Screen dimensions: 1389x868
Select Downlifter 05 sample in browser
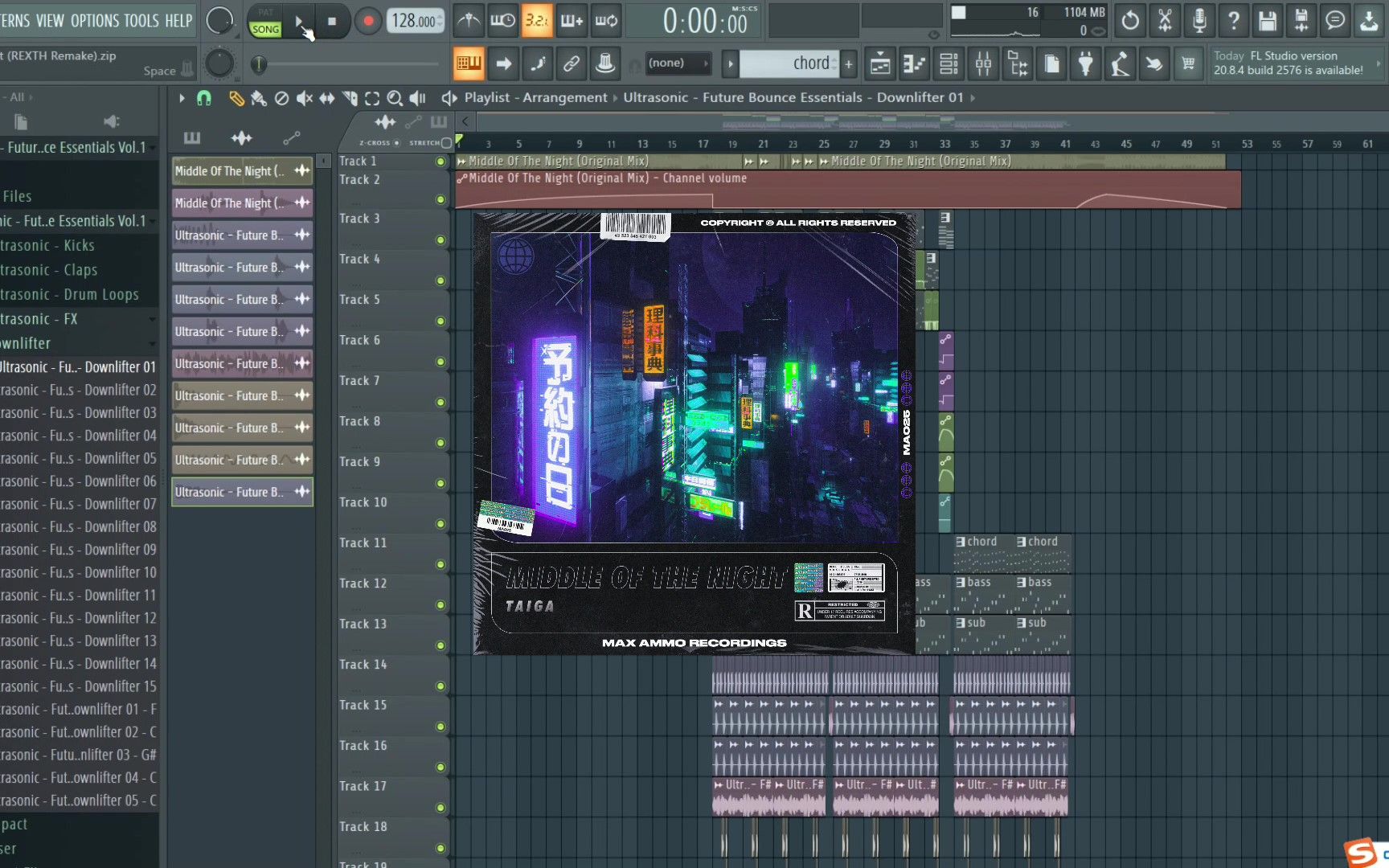click(x=79, y=458)
